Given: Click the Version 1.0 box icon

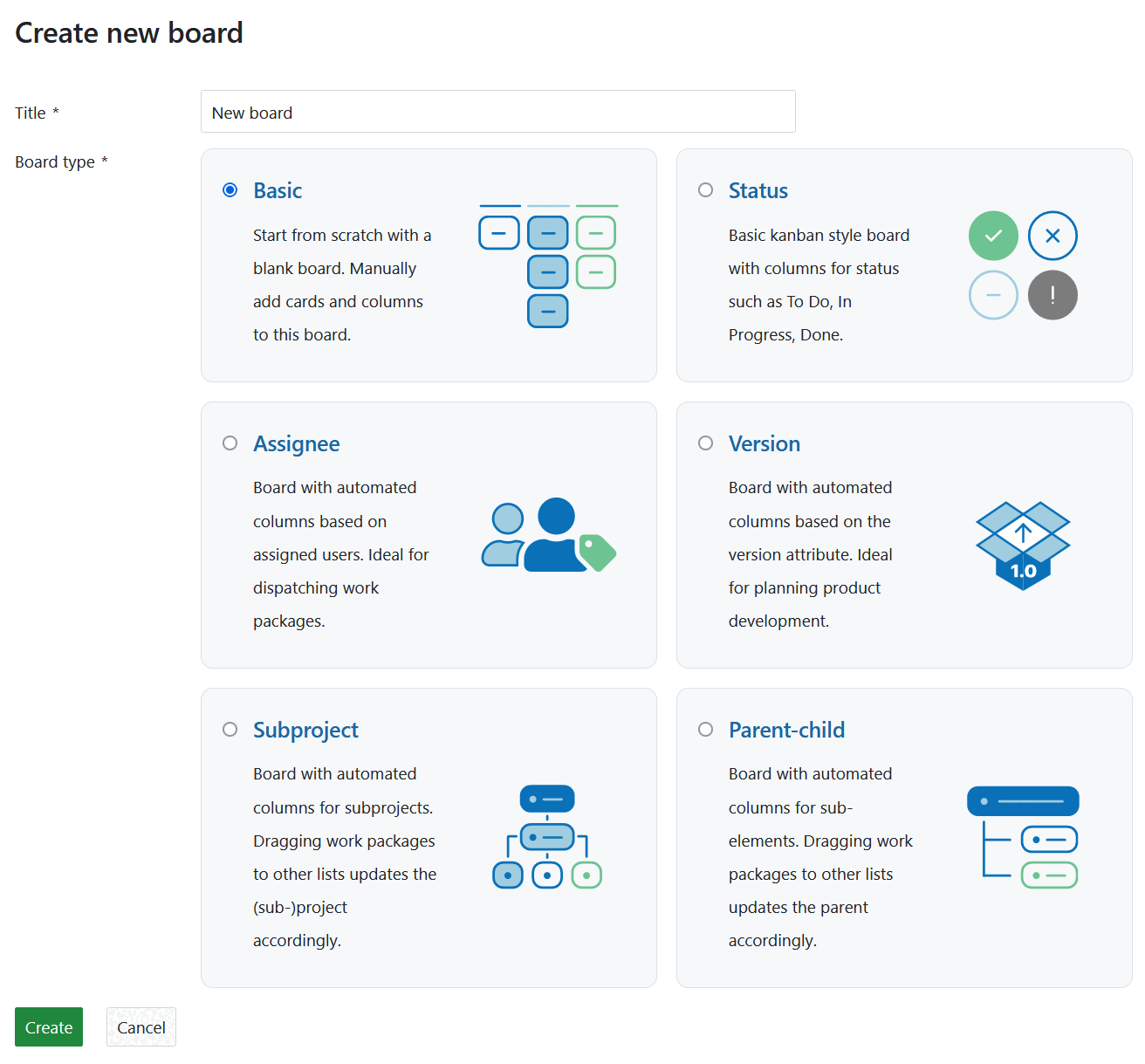Looking at the screenshot, I should click(1022, 546).
